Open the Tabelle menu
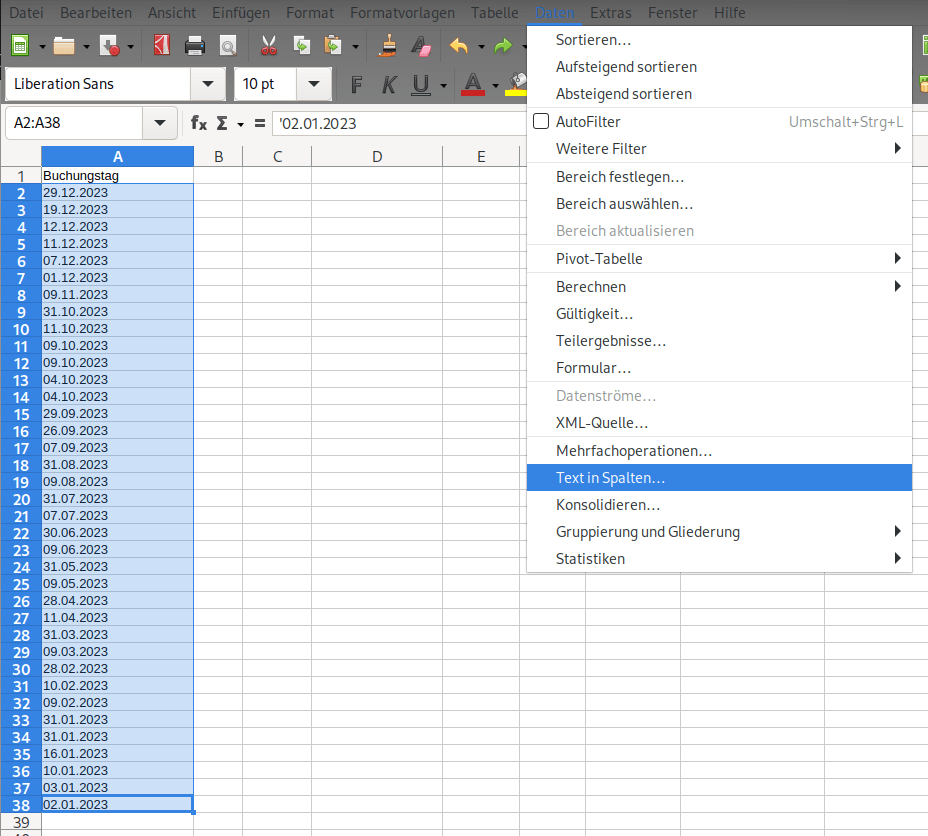The width and height of the screenshot is (928, 836). pos(495,12)
